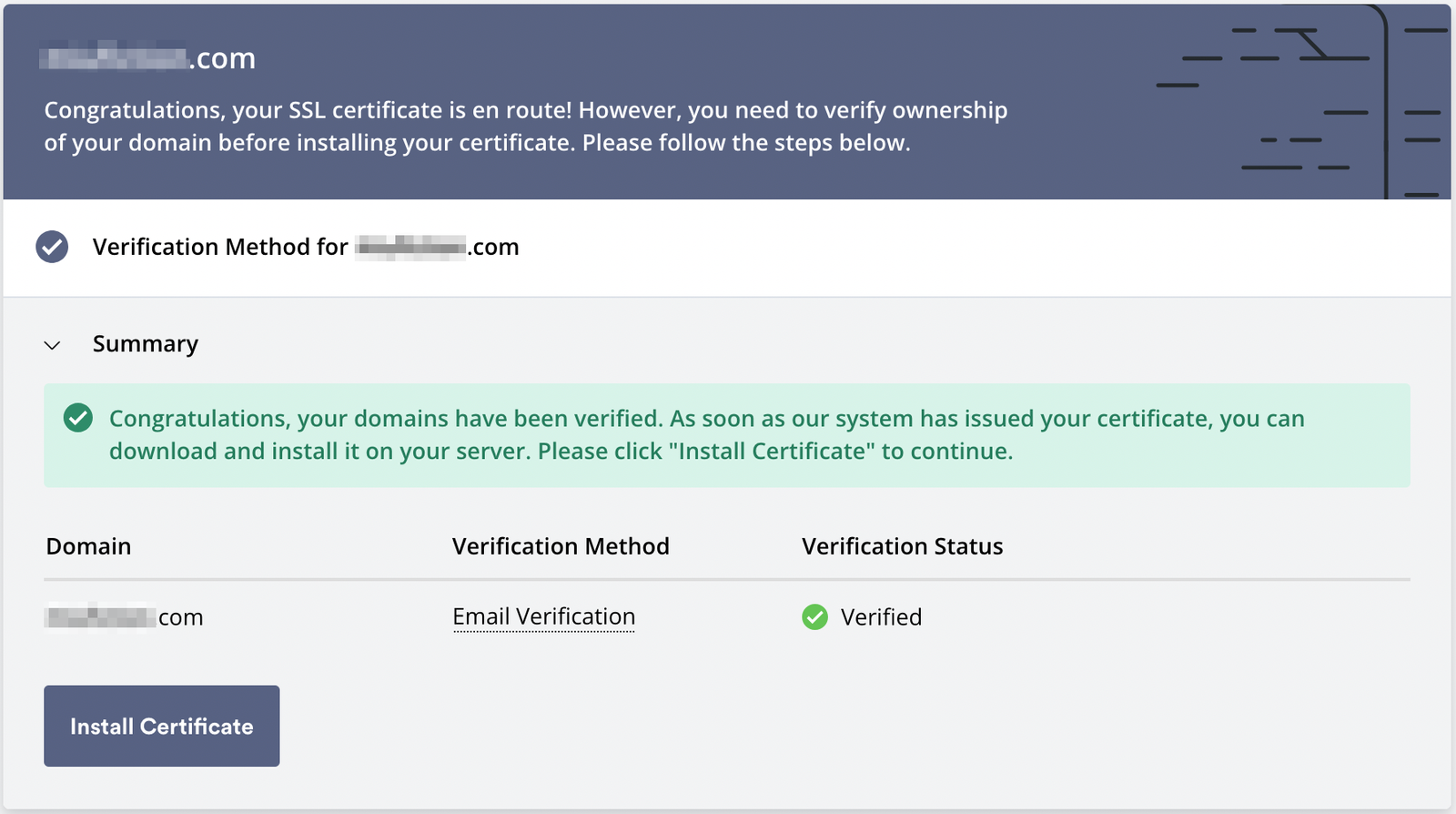Select the blurred domain cell in table
The width and height of the screenshot is (1456, 814).
124,617
